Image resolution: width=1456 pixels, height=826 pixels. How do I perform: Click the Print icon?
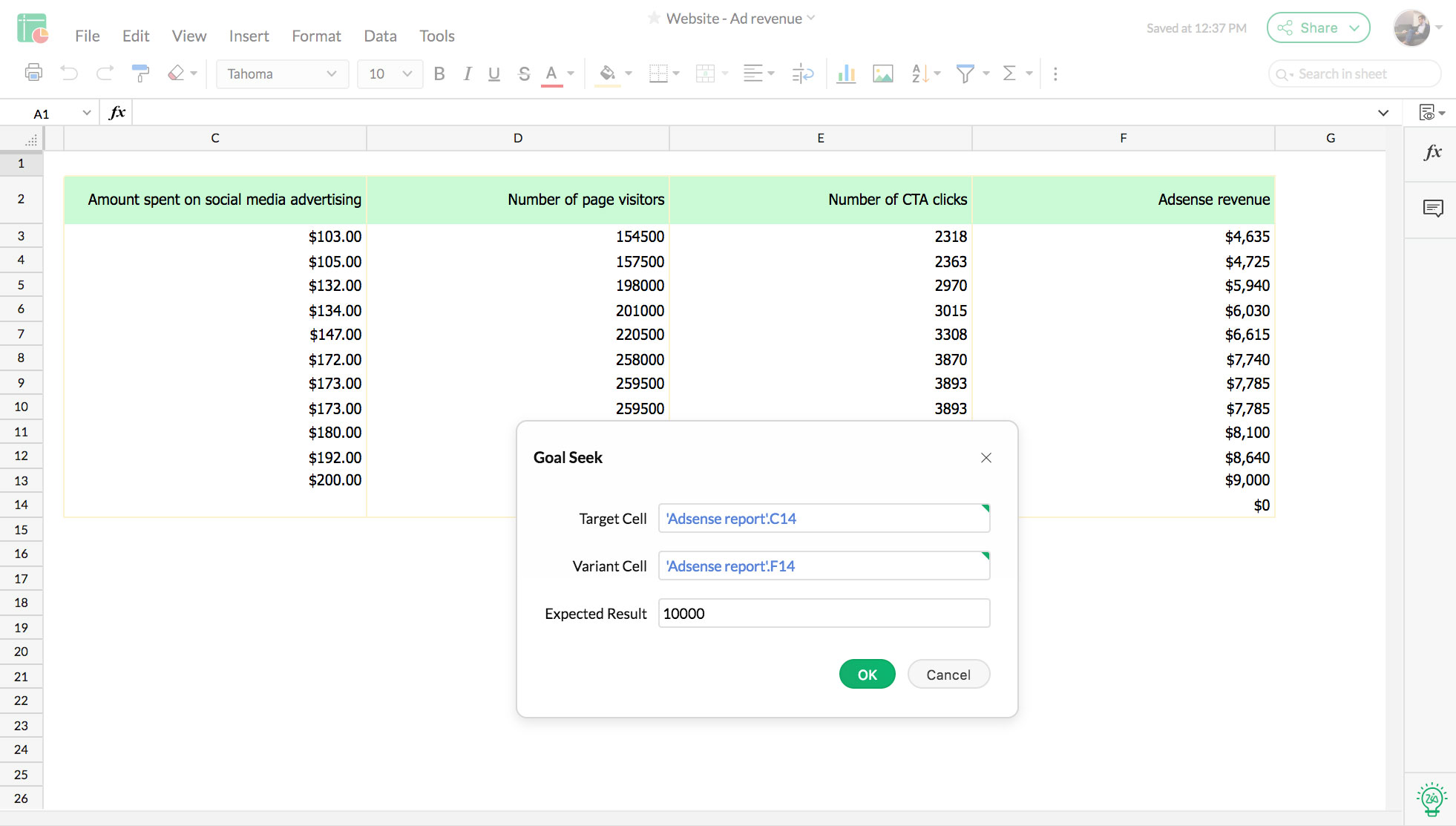coord(33,73)
